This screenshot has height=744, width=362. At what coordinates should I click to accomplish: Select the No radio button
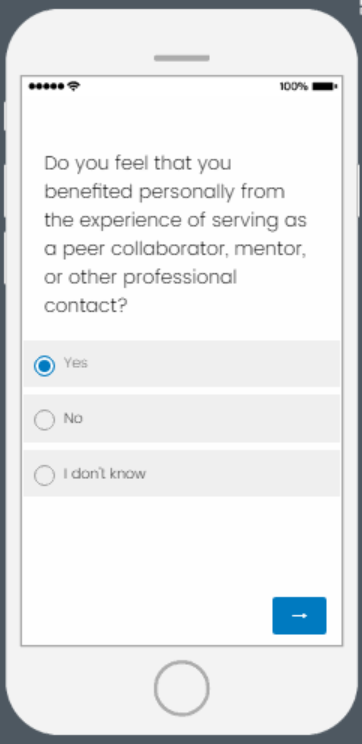(x=45, y=420)
